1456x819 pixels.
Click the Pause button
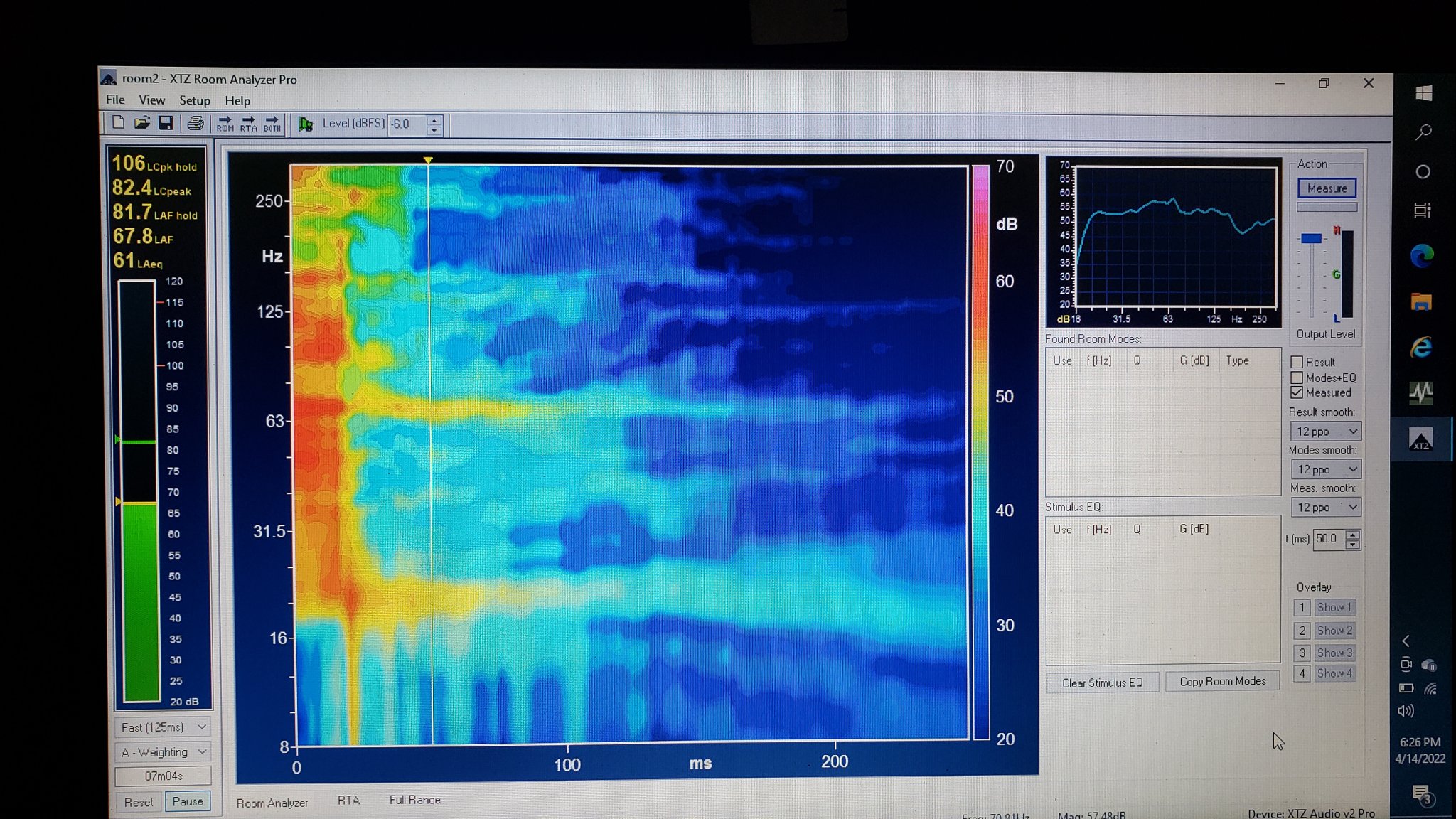tap(188, 801)
